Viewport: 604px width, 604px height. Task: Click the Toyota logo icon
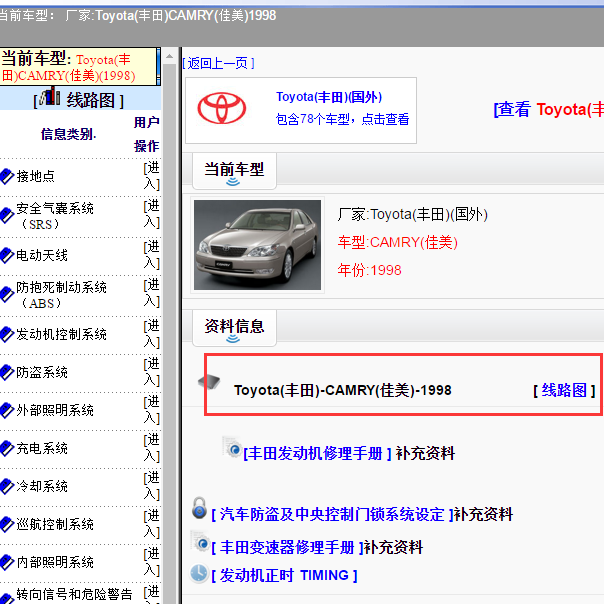point(221,108)
